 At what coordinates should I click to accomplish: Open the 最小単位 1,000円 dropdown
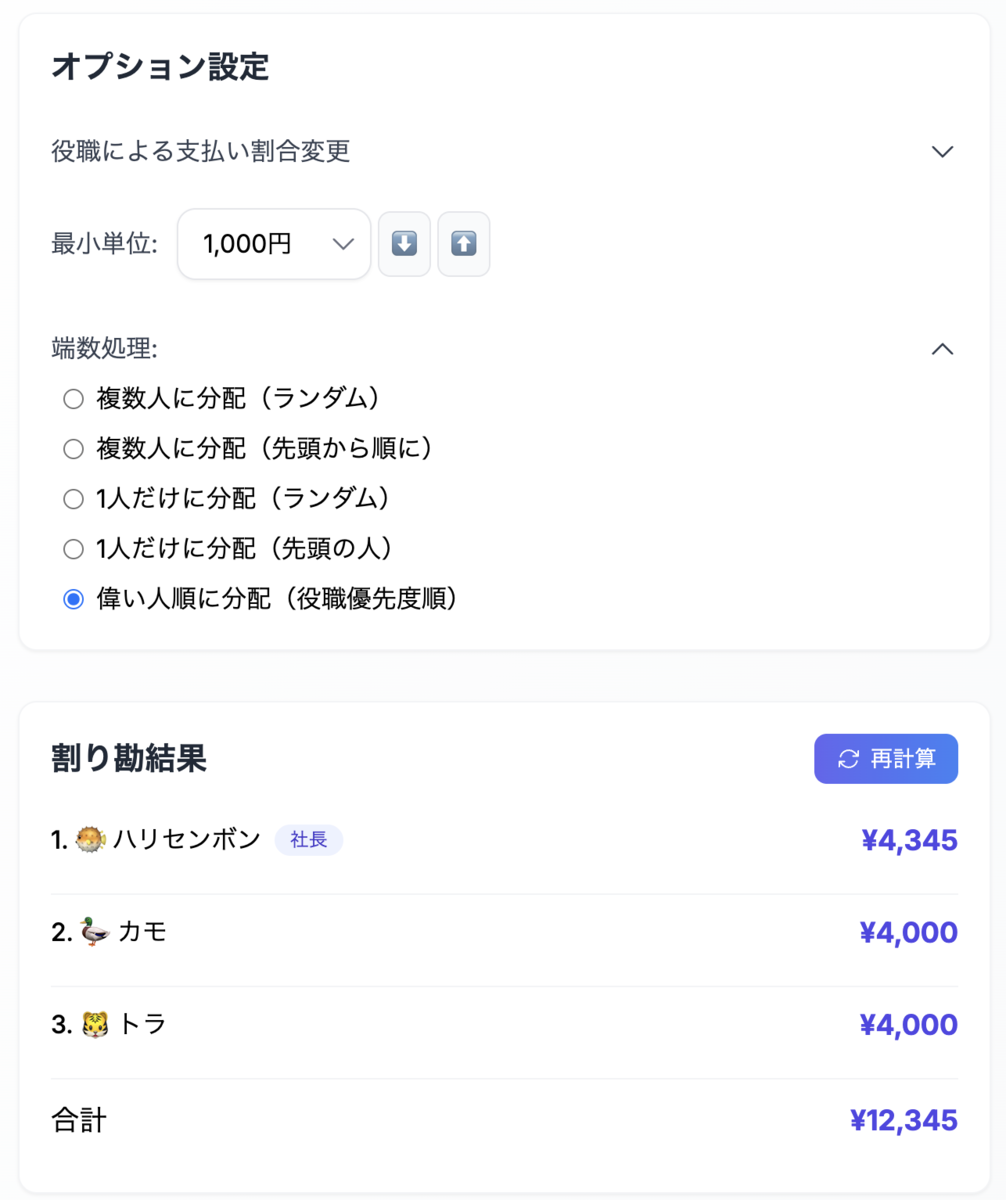point(274,244)
